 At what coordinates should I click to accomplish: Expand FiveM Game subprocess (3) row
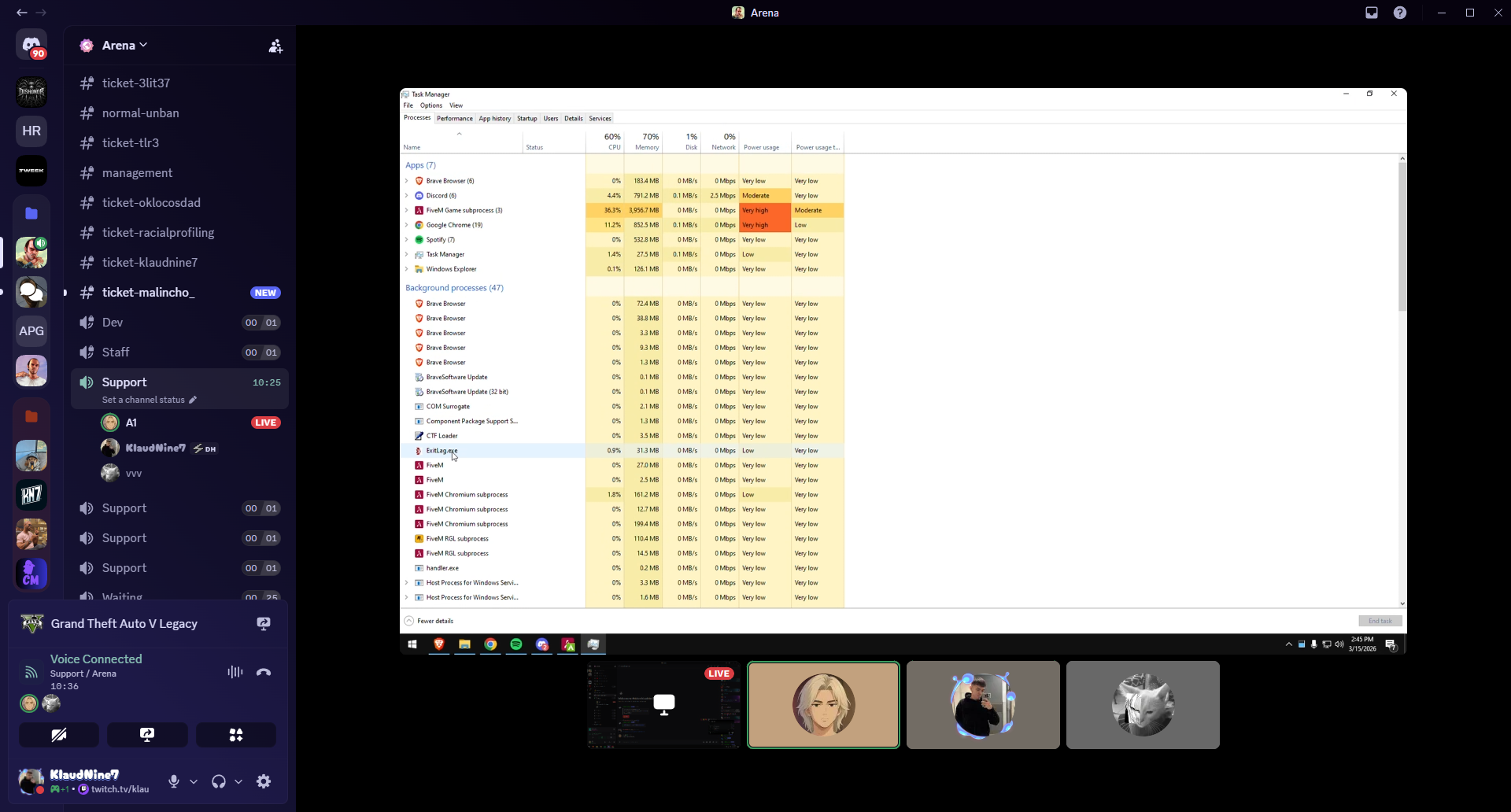(x=407, y=210)
